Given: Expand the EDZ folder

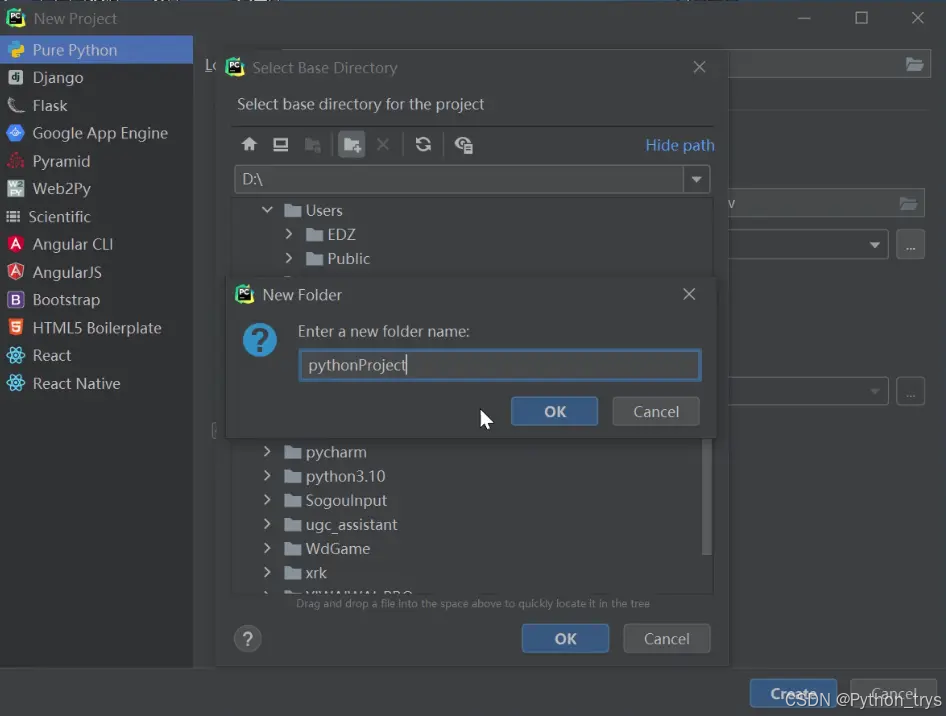Looking at the screenshot, I should (x=288, y=234).
